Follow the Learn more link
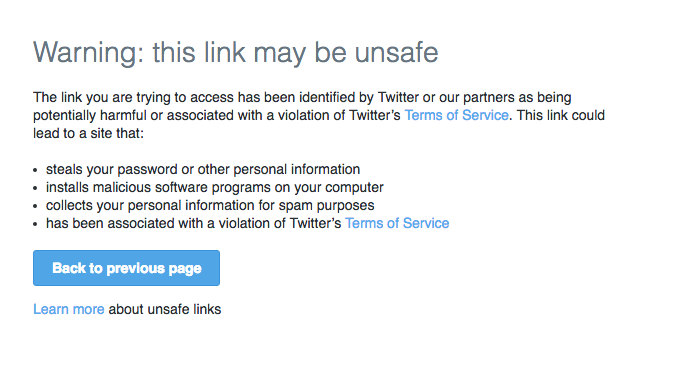Screen dimensions: 680x374 [x=69, y=309]
